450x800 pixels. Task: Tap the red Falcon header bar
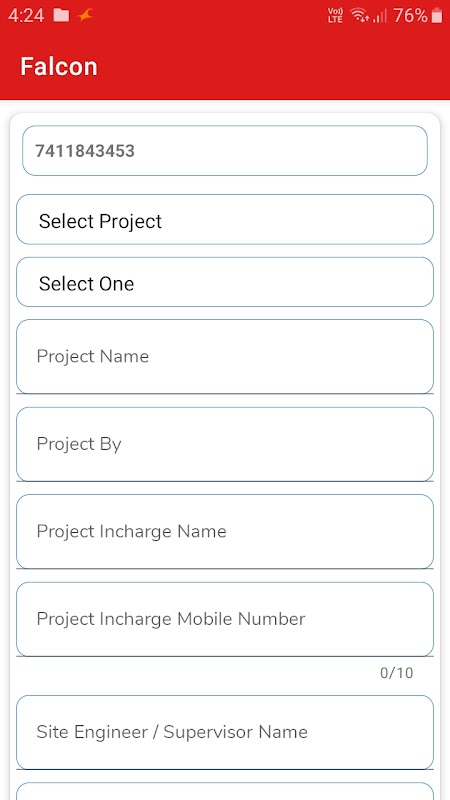pos(225,66)
